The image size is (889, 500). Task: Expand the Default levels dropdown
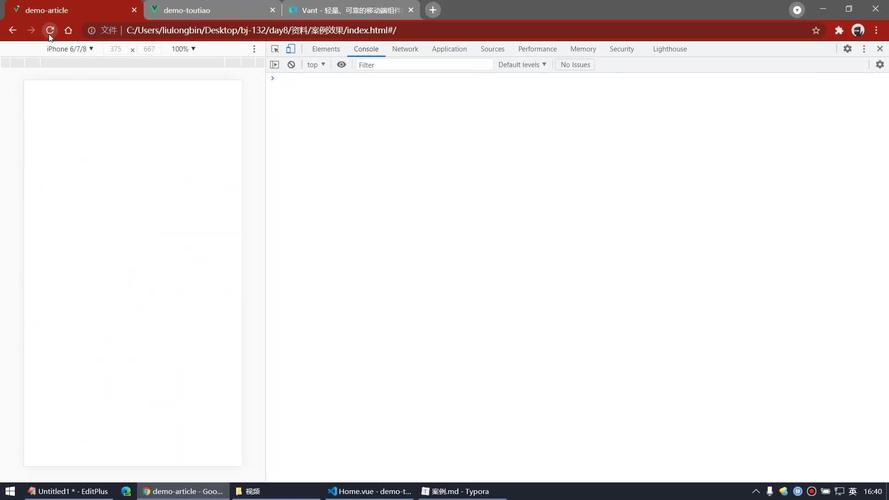(522, 65)
